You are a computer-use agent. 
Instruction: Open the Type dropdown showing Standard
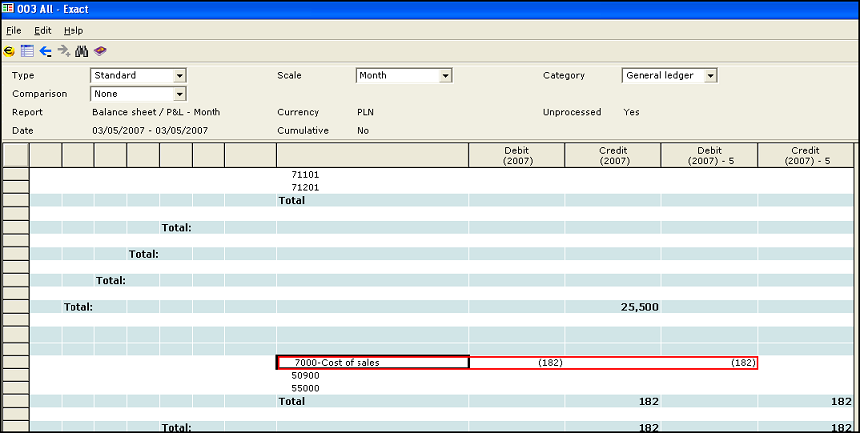(138, 75)
